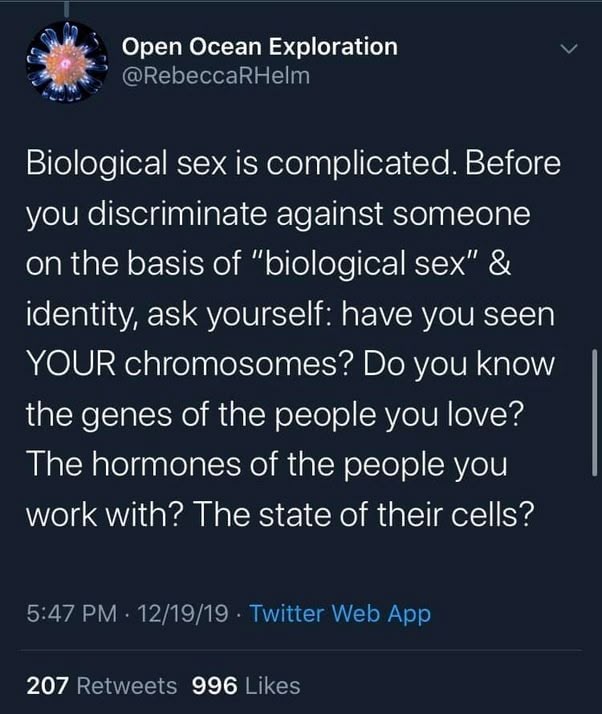
Task: Open the Open Ocean Exploration display name
Action: pyautogui.click(x=259, y=46)
